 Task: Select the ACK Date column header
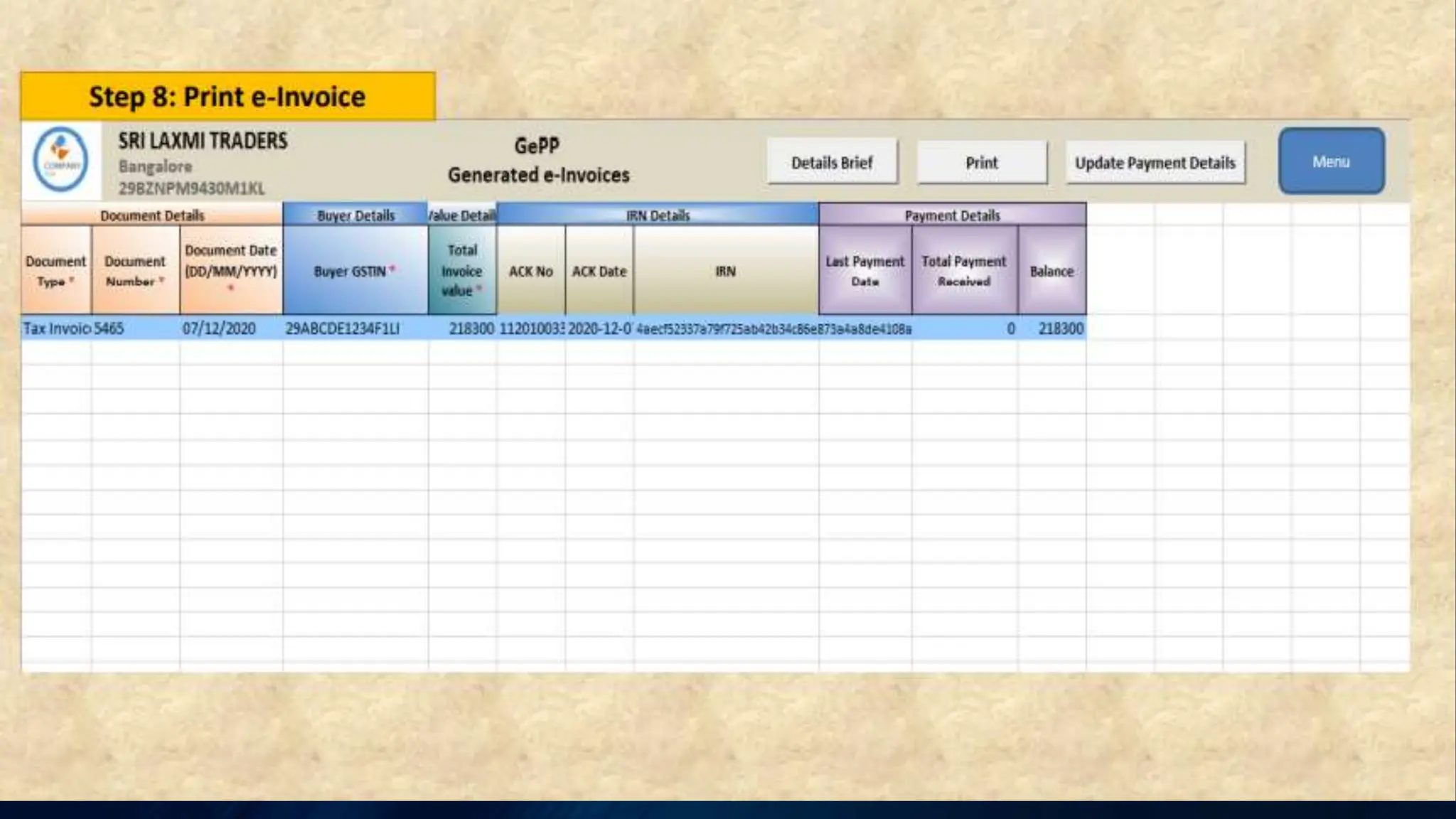[599, 271]
